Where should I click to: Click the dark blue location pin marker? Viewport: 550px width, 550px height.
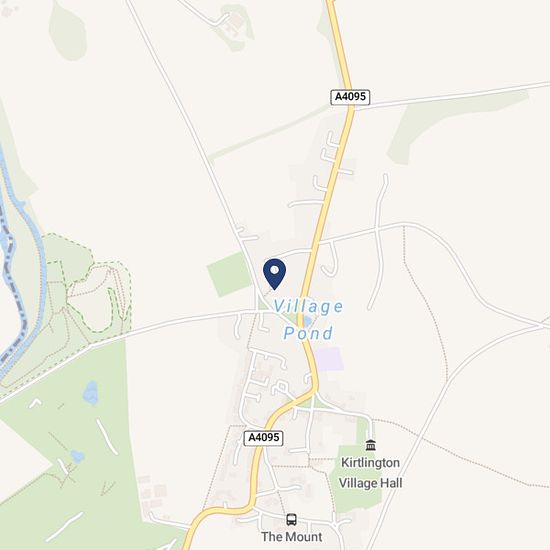pos(274,274)
